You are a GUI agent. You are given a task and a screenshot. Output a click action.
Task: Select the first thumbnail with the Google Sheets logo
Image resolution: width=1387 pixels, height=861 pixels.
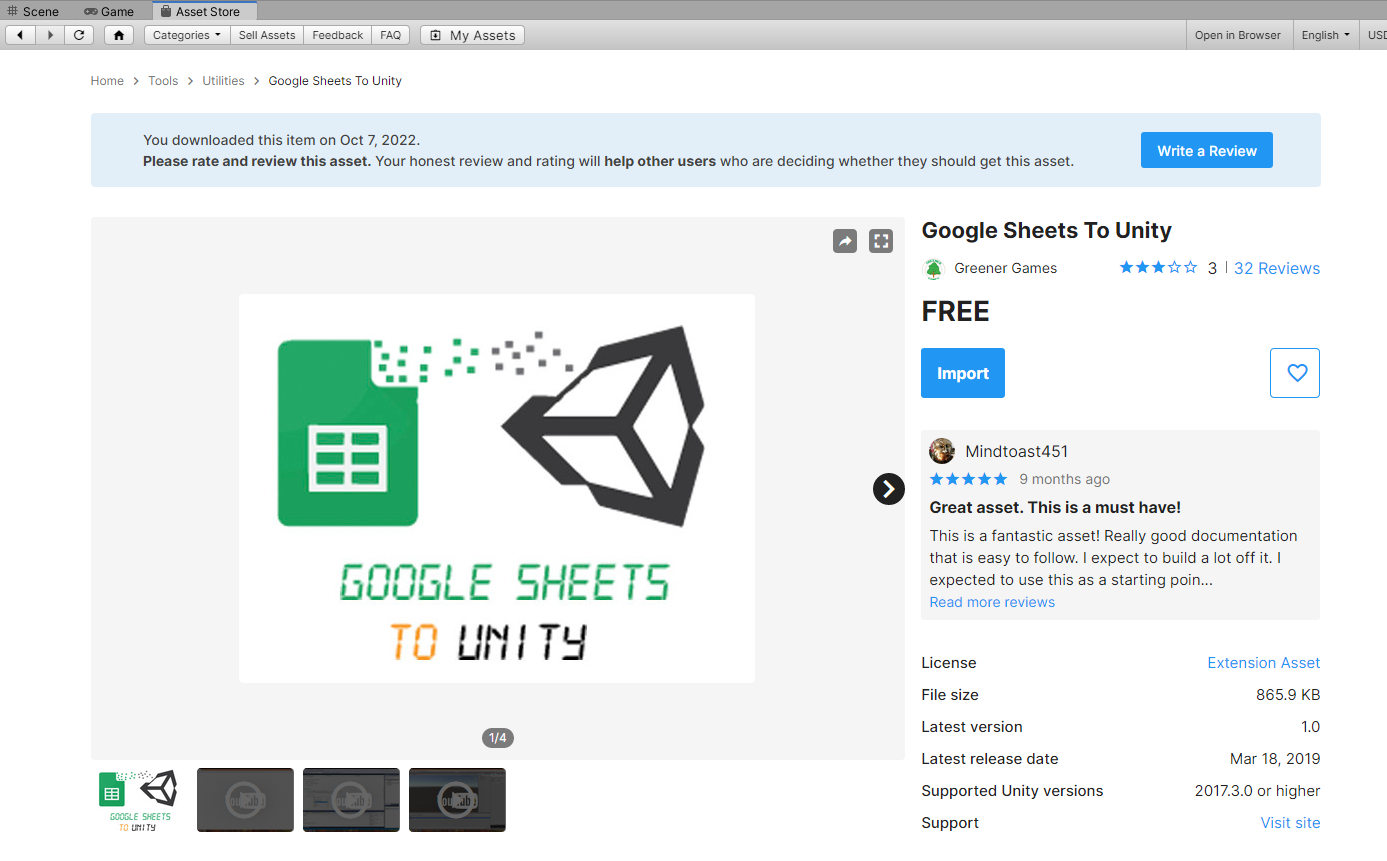point(139,800)
